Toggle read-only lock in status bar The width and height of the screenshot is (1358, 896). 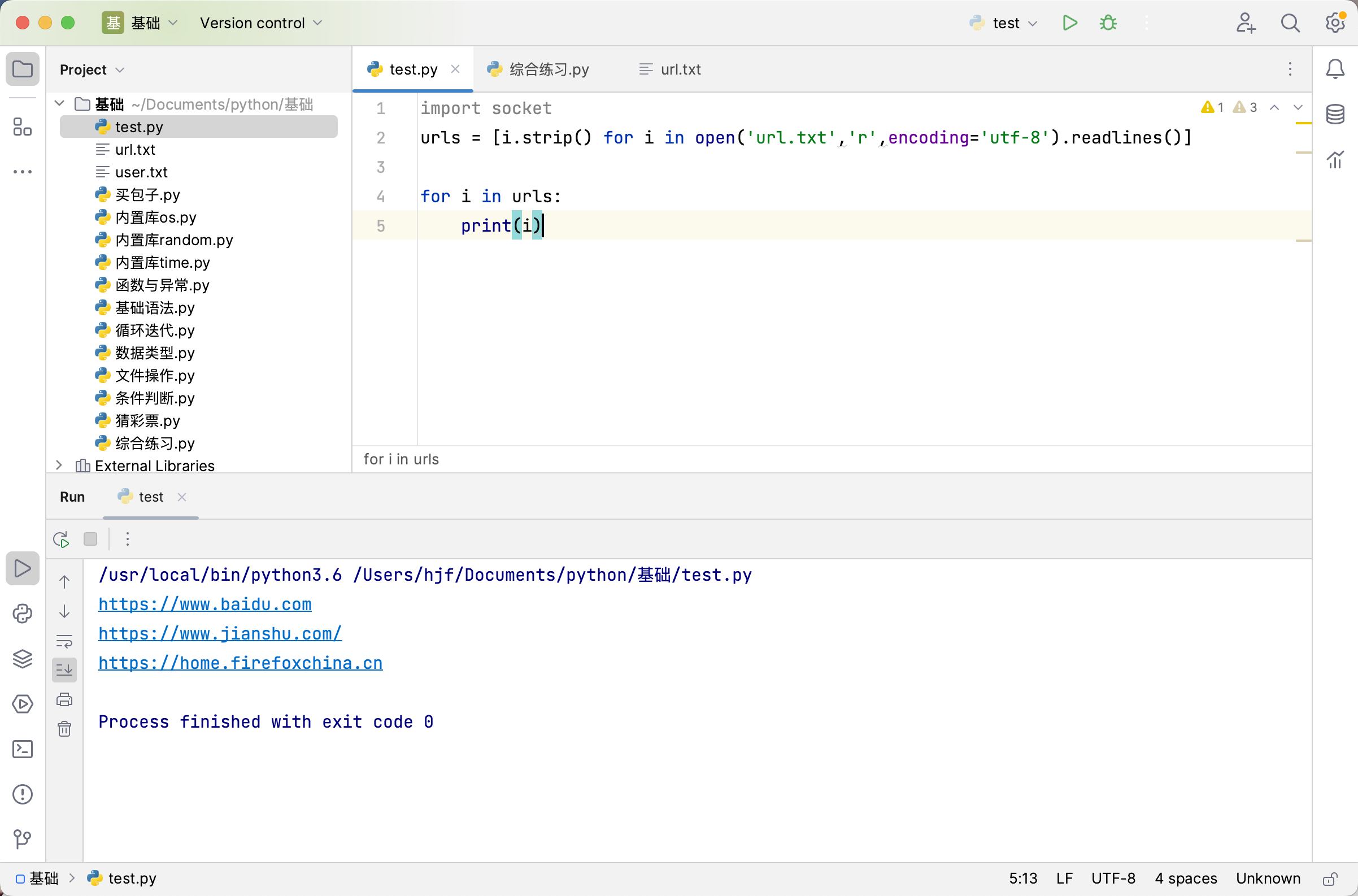(x=1330, y=878)
